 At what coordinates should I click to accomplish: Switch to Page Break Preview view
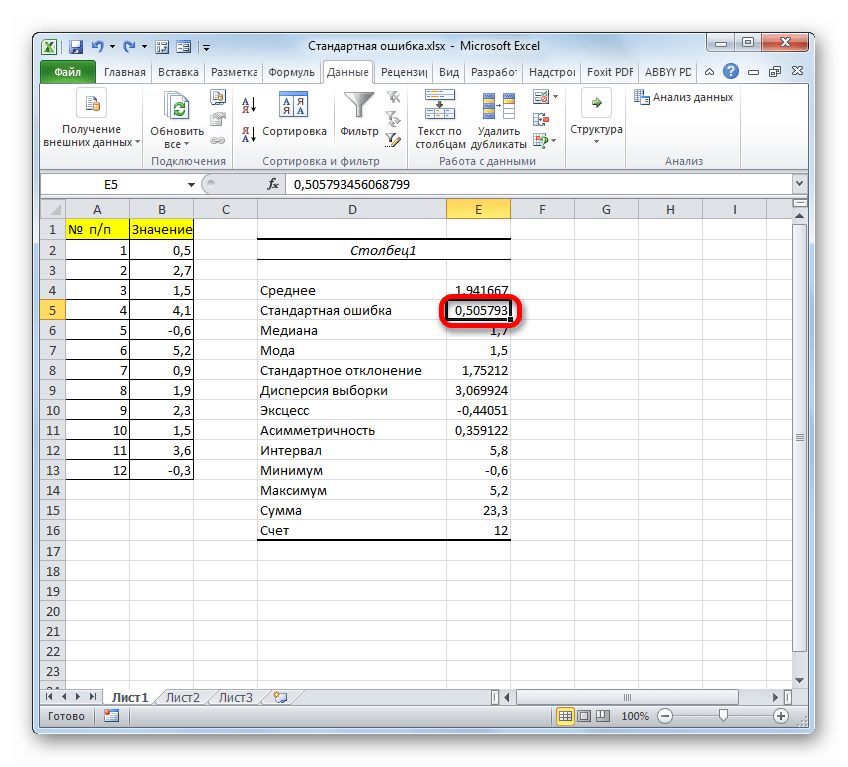602,716
